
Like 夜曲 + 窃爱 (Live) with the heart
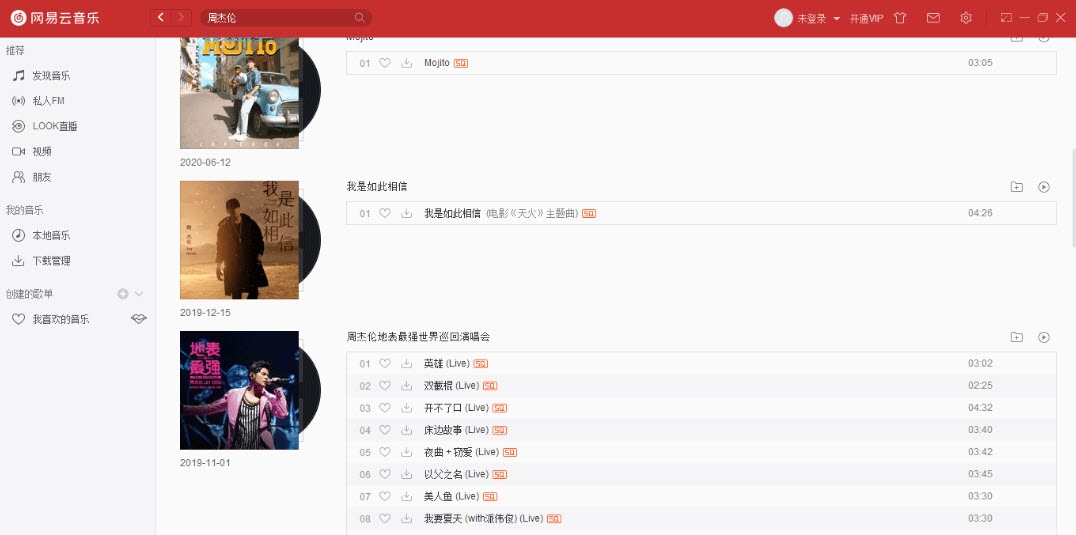pyautogui.click(x=385, y=452)
